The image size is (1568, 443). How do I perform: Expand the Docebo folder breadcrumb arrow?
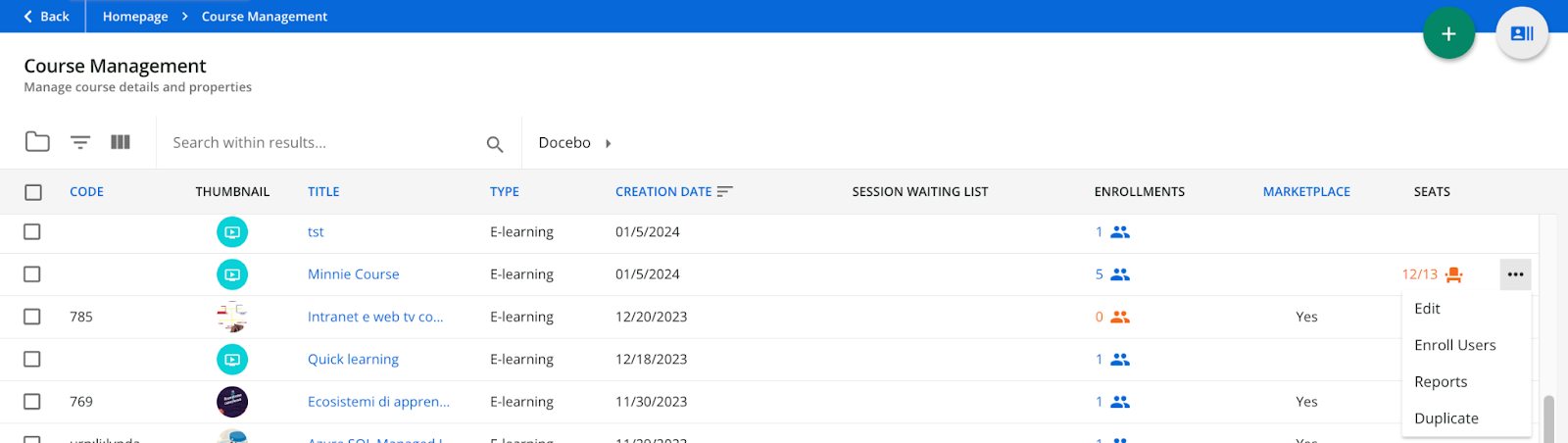[608, 143]
